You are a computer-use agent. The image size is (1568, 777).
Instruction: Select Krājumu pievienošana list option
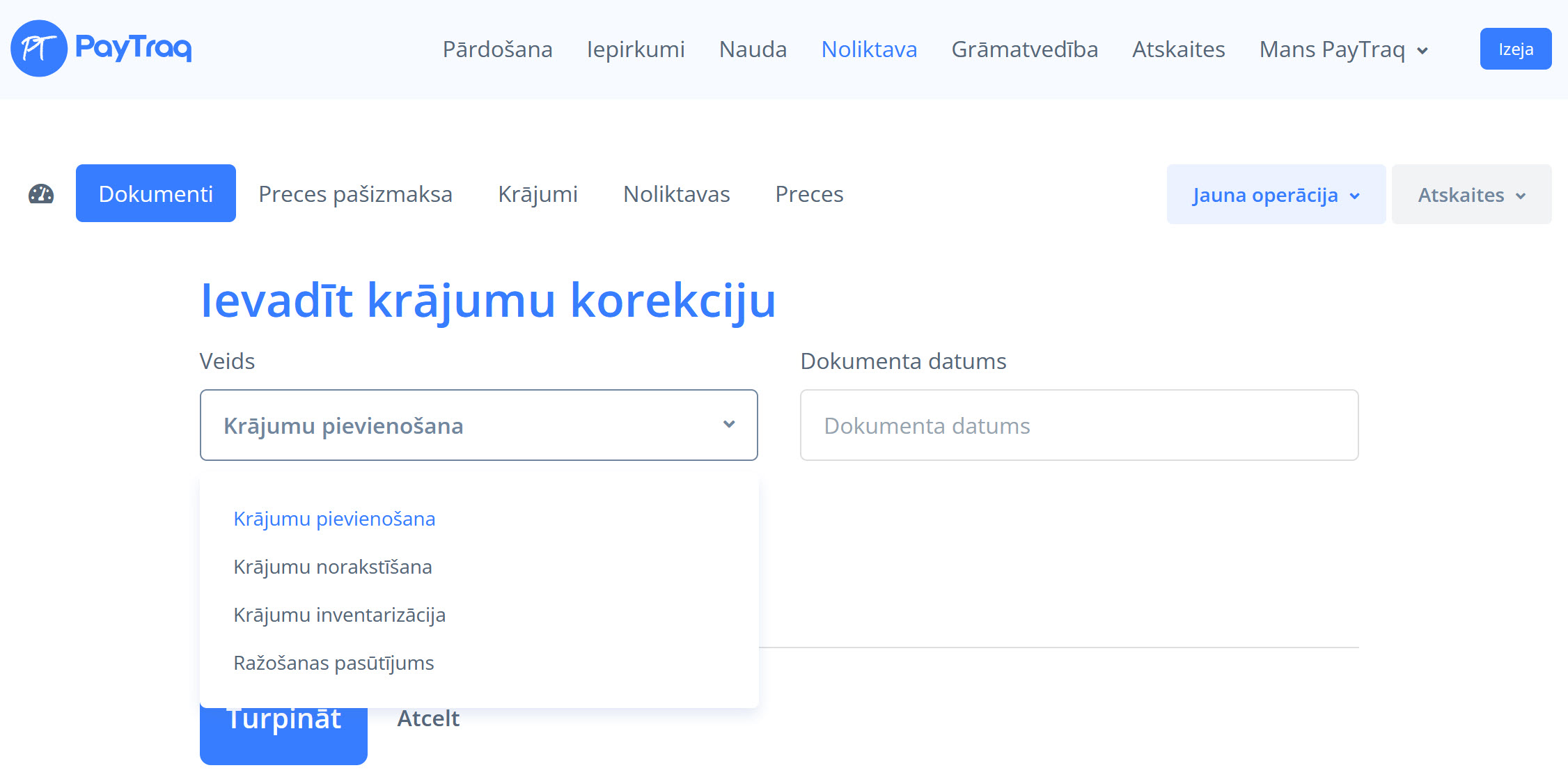[x=334, y=519]
